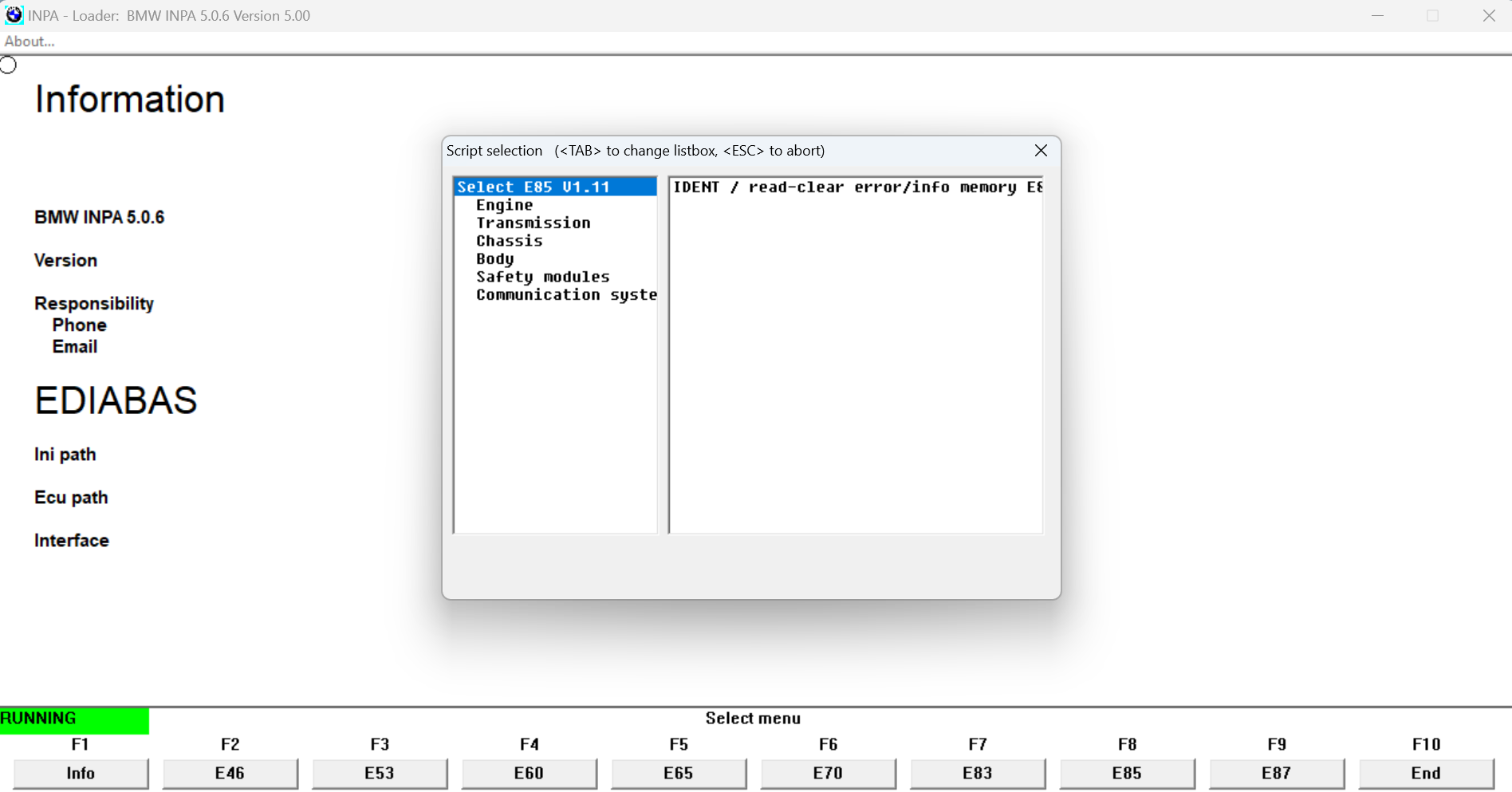Click the 'Ecu path' label

pos(71,498)
